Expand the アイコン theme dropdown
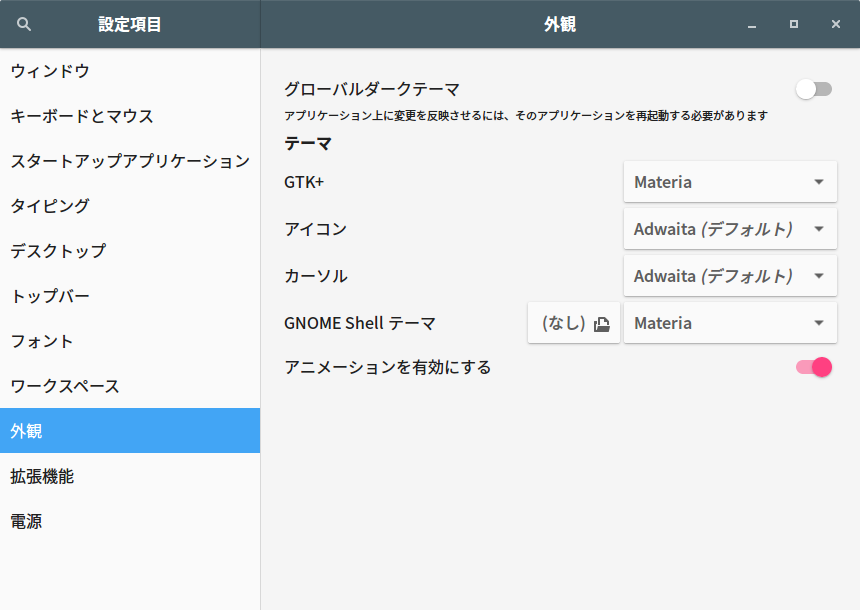The height and width of the screenshot is (610, 860). 730,229
